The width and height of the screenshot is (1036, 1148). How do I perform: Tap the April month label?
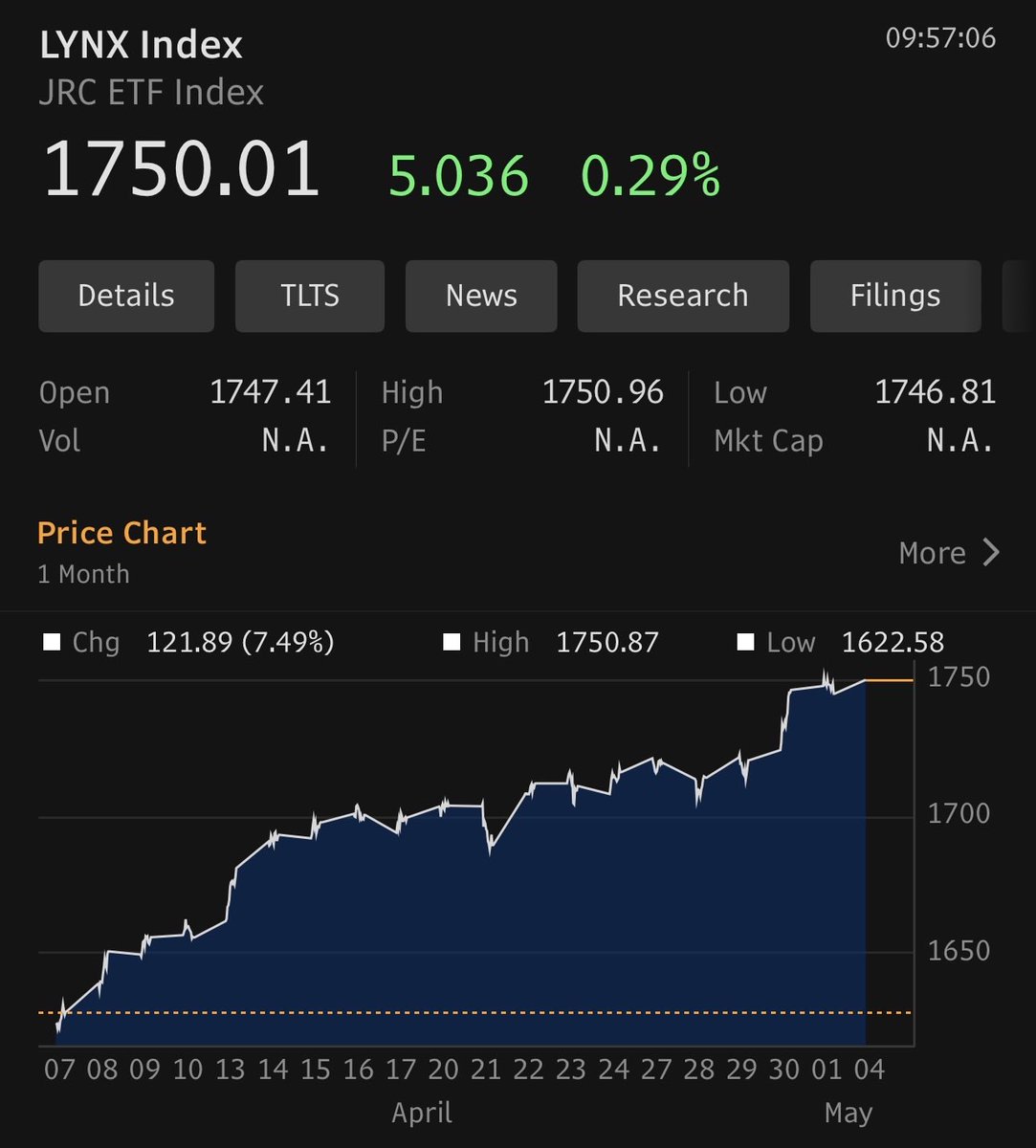point(422,1114)
